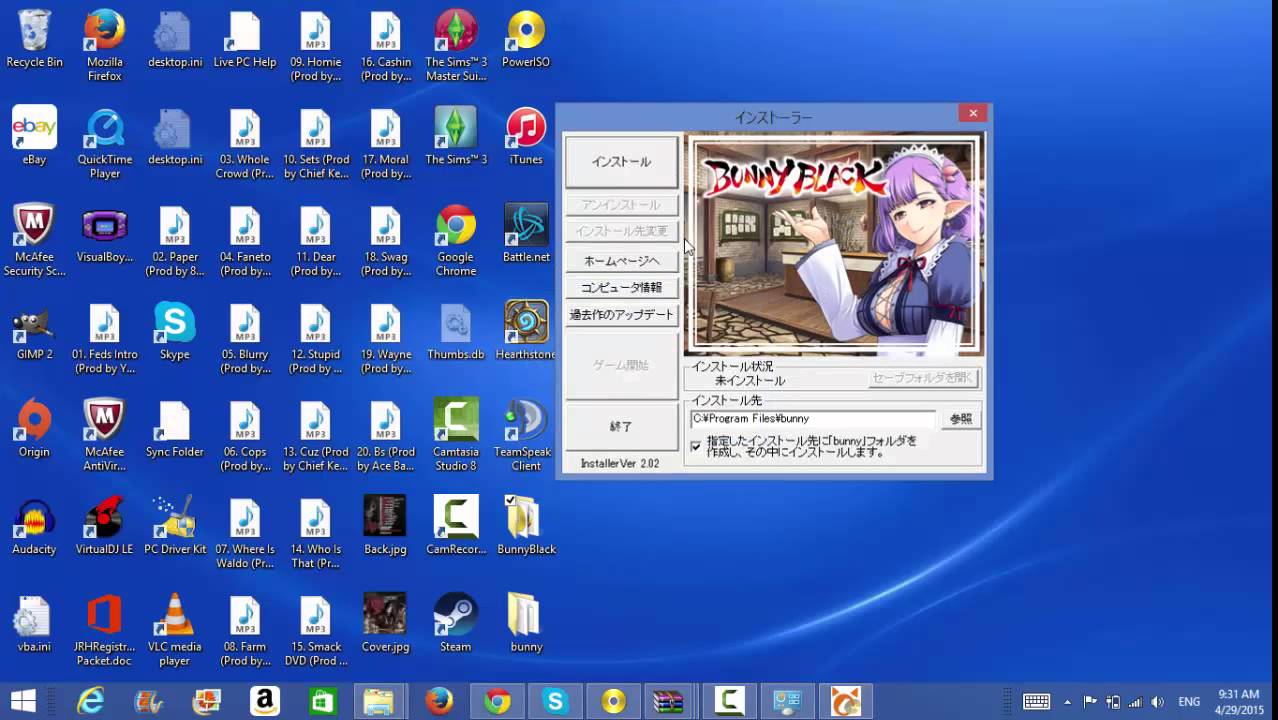1278x720 pixels.
Task: Select The Sims 3 Master Suite icon
Action: [455, 46]
